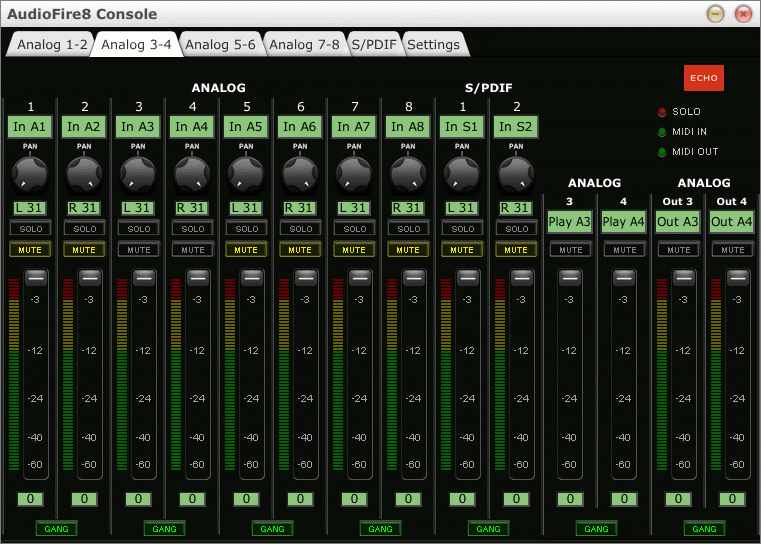Image resolution: width=761 pixels, height=544 pixels.
Task: Click the pan knob for In A4
Action: [x=192, y=173]
